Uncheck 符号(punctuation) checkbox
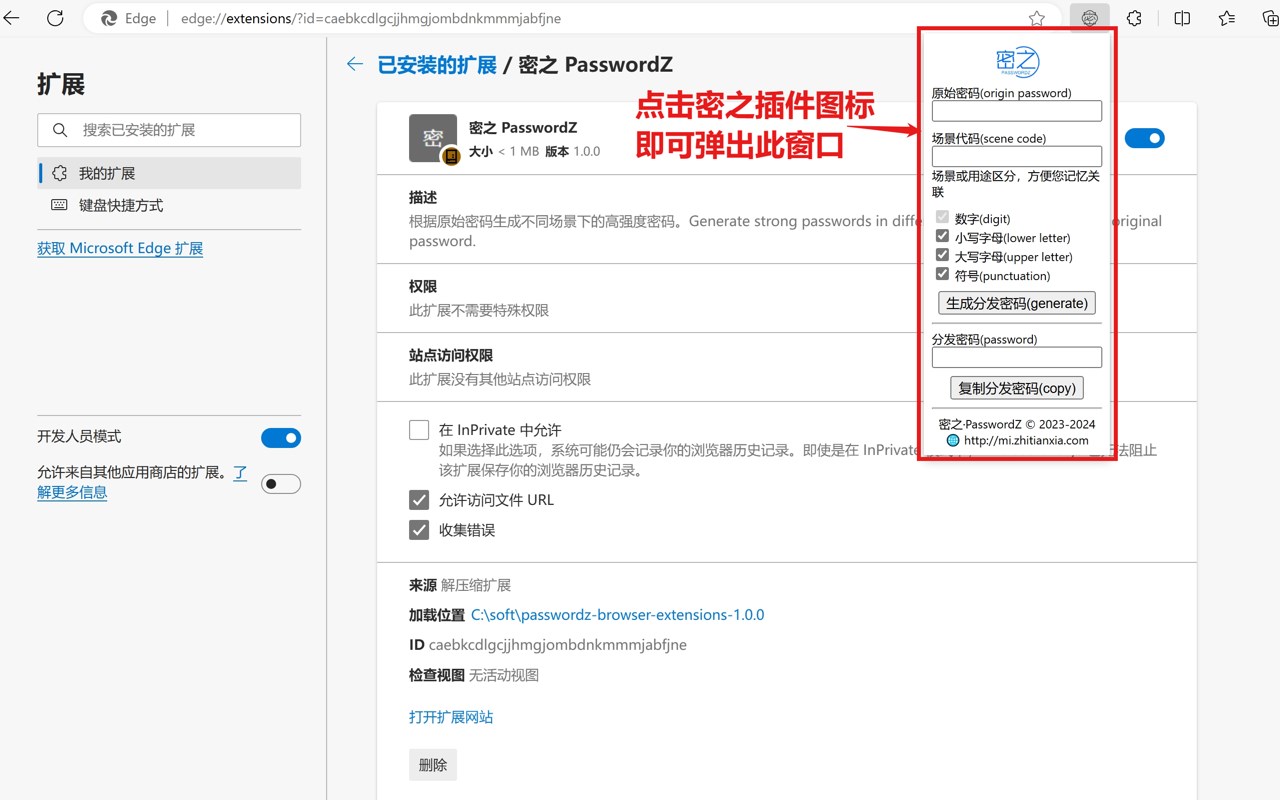The height and width of the screenshot is (800, 1280). click(942, 274)
